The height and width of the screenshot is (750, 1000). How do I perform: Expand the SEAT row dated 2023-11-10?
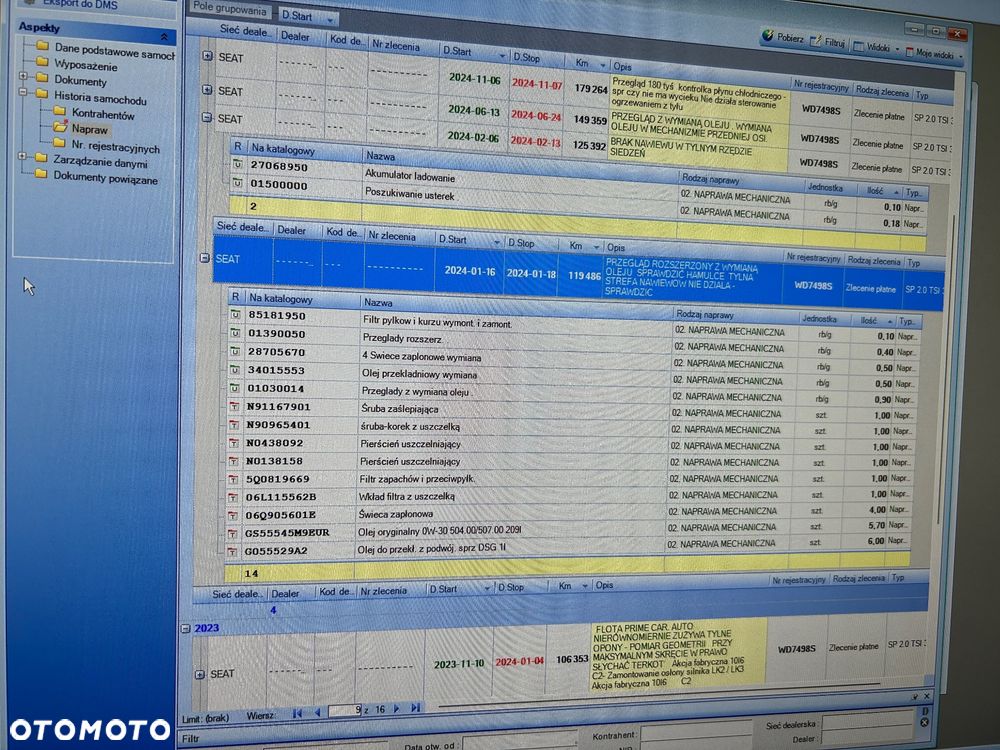pos(200,675)
